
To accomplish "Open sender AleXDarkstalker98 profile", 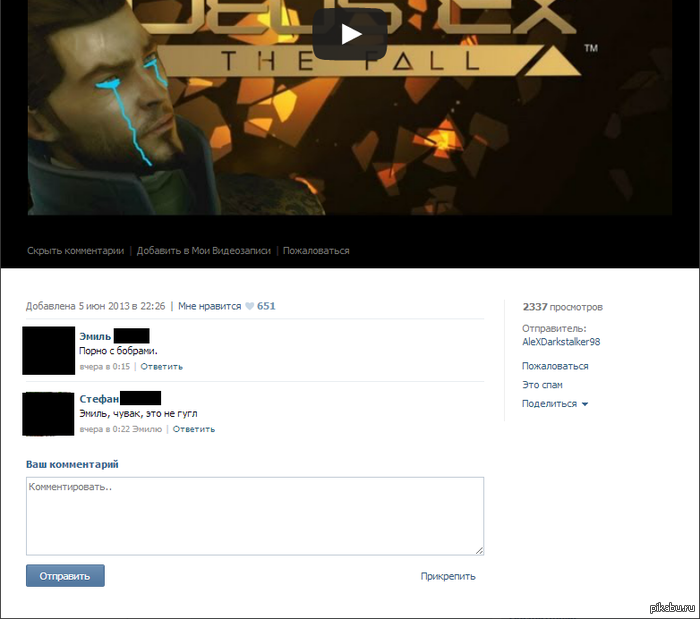I will coord(561,342).
